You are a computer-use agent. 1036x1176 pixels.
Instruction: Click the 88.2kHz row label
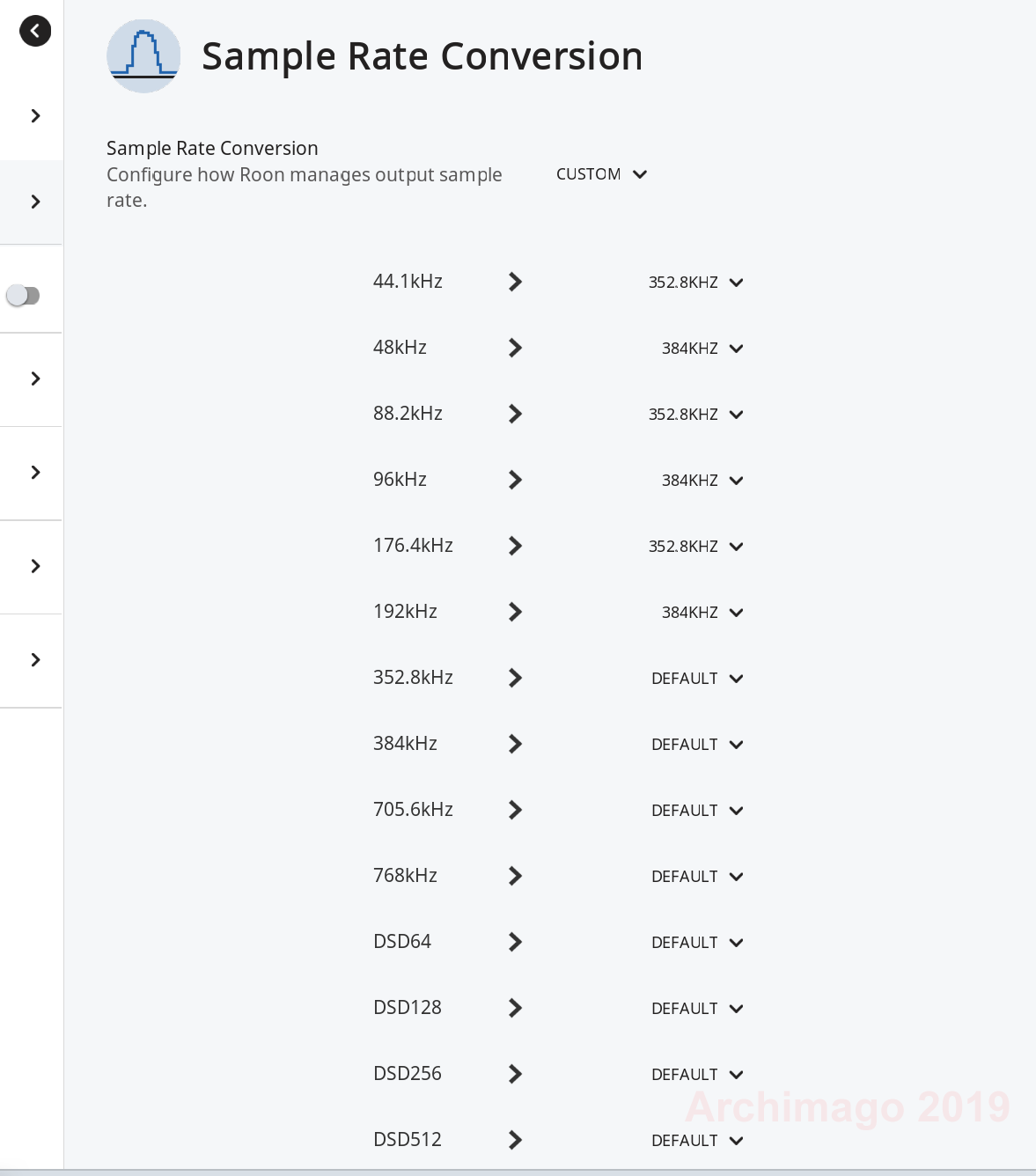408,414
